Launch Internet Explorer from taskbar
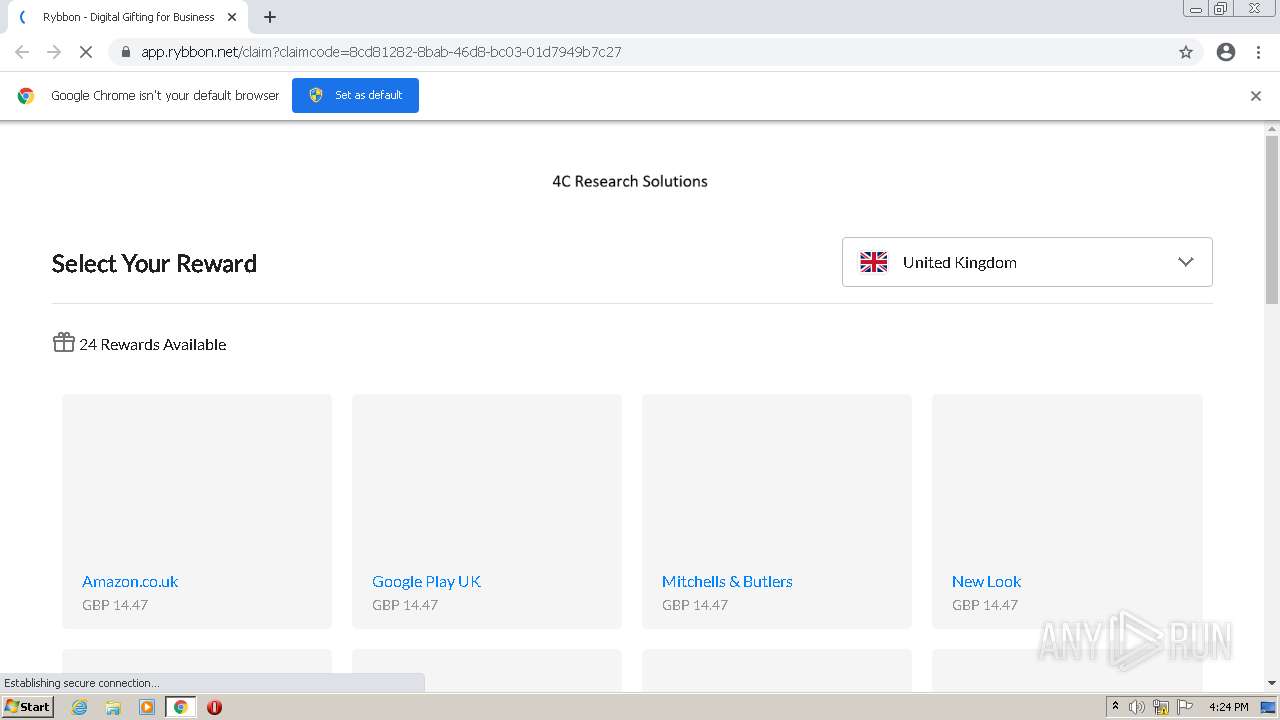The image size is (1280, 720). pyautogui.click(x=80, y=707)
